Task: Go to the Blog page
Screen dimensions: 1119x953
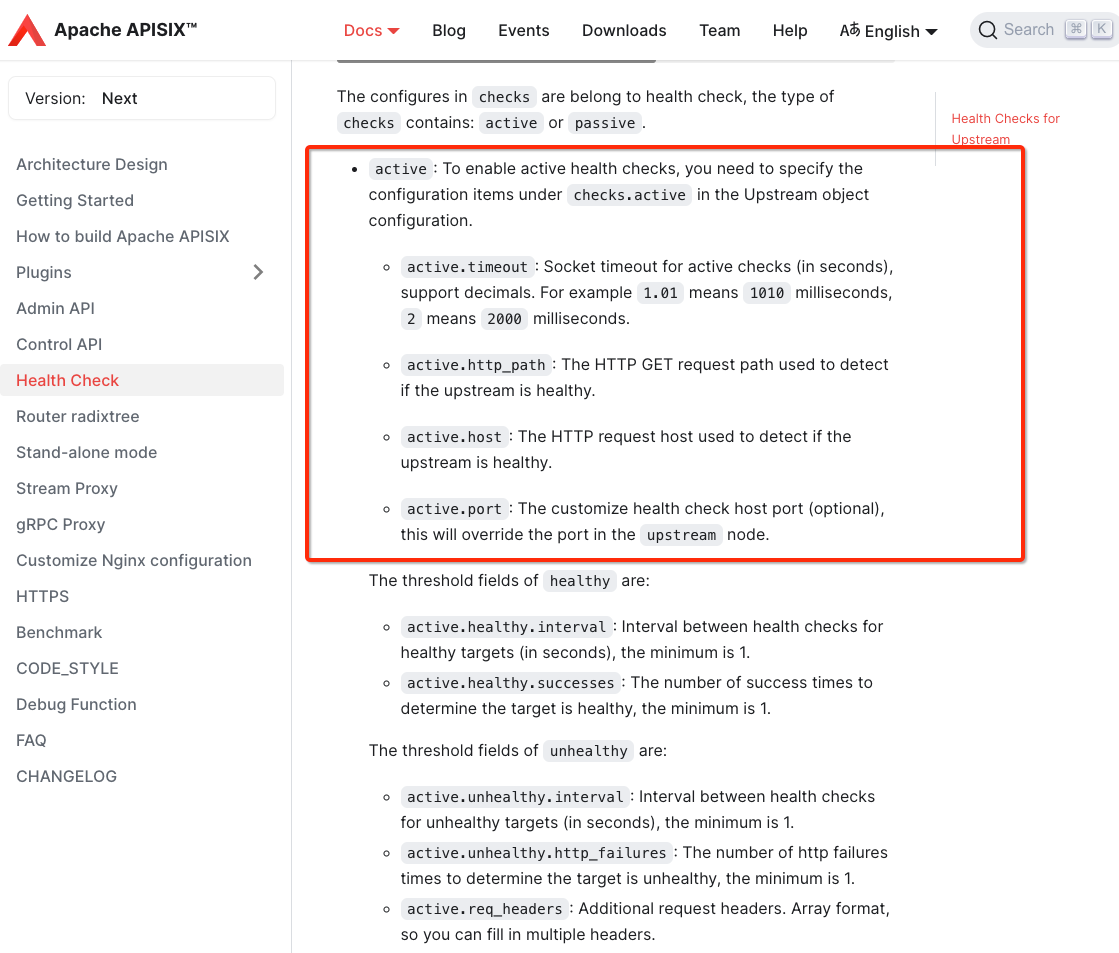Action: point(449,31)
